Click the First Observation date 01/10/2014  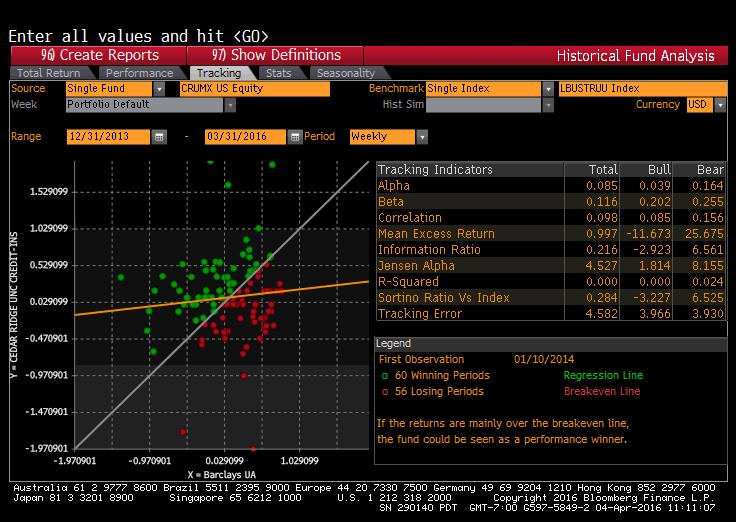[x=544, y=360]
